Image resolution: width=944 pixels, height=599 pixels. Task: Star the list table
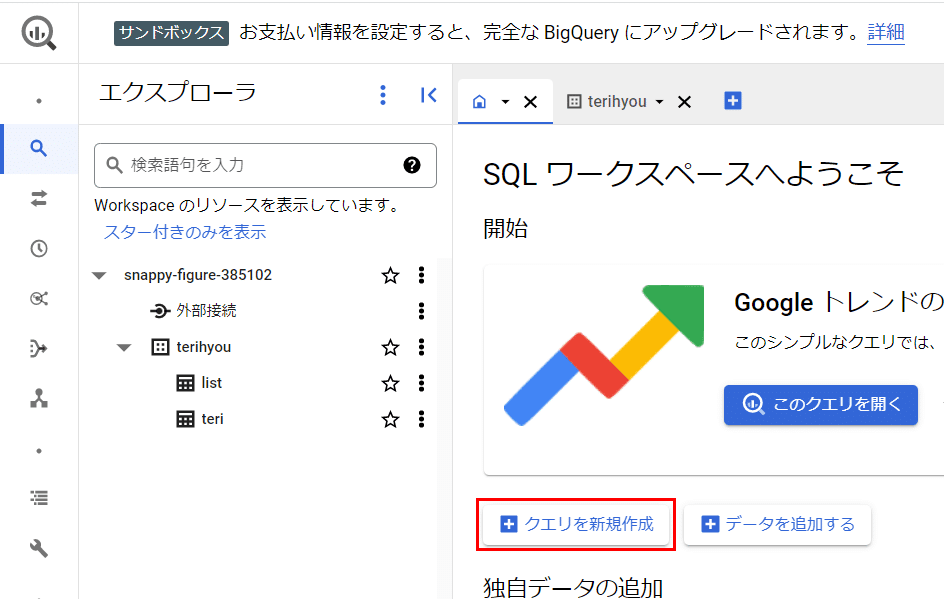390,383
